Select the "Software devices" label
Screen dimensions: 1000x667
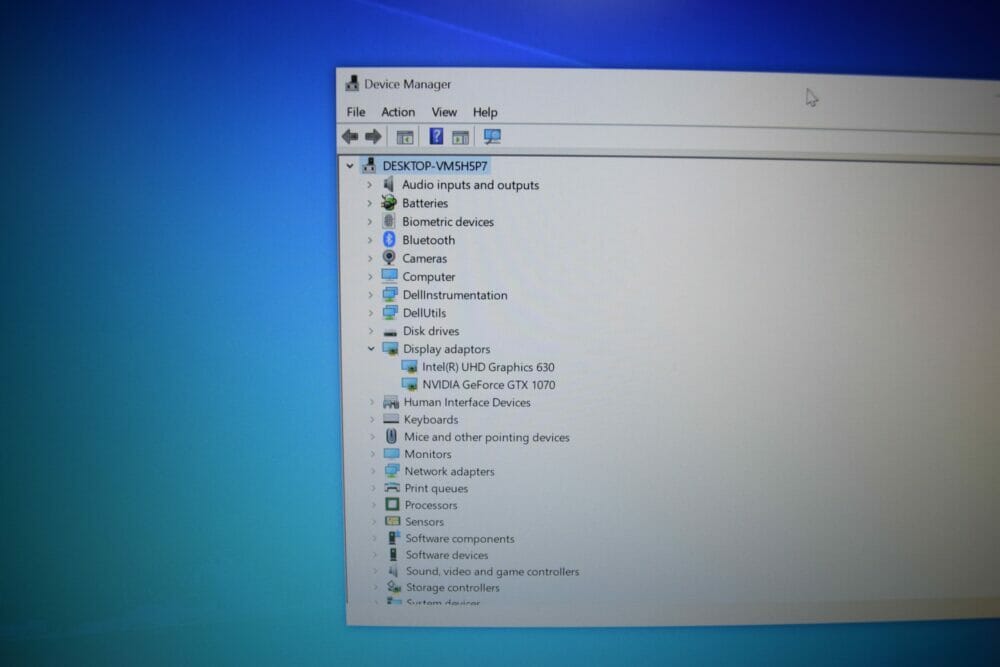click(x=446, y=555)
